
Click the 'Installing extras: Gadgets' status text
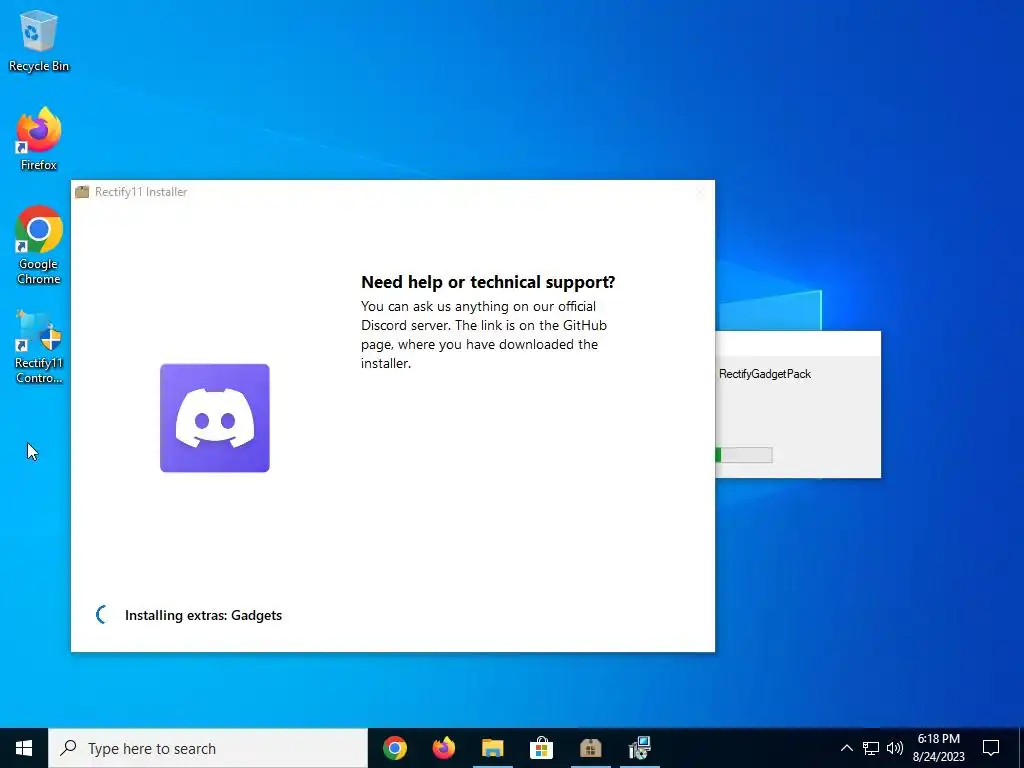pyautogui.click(x=203, y=615)
